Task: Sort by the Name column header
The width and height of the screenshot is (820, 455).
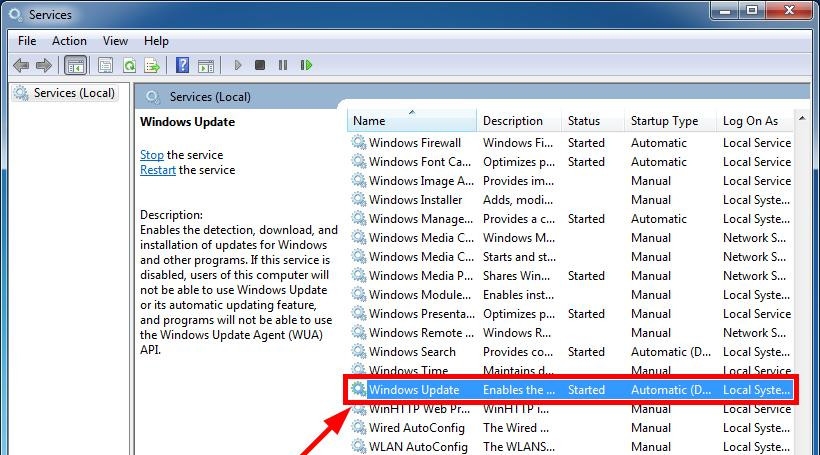Action: point(412,121)
